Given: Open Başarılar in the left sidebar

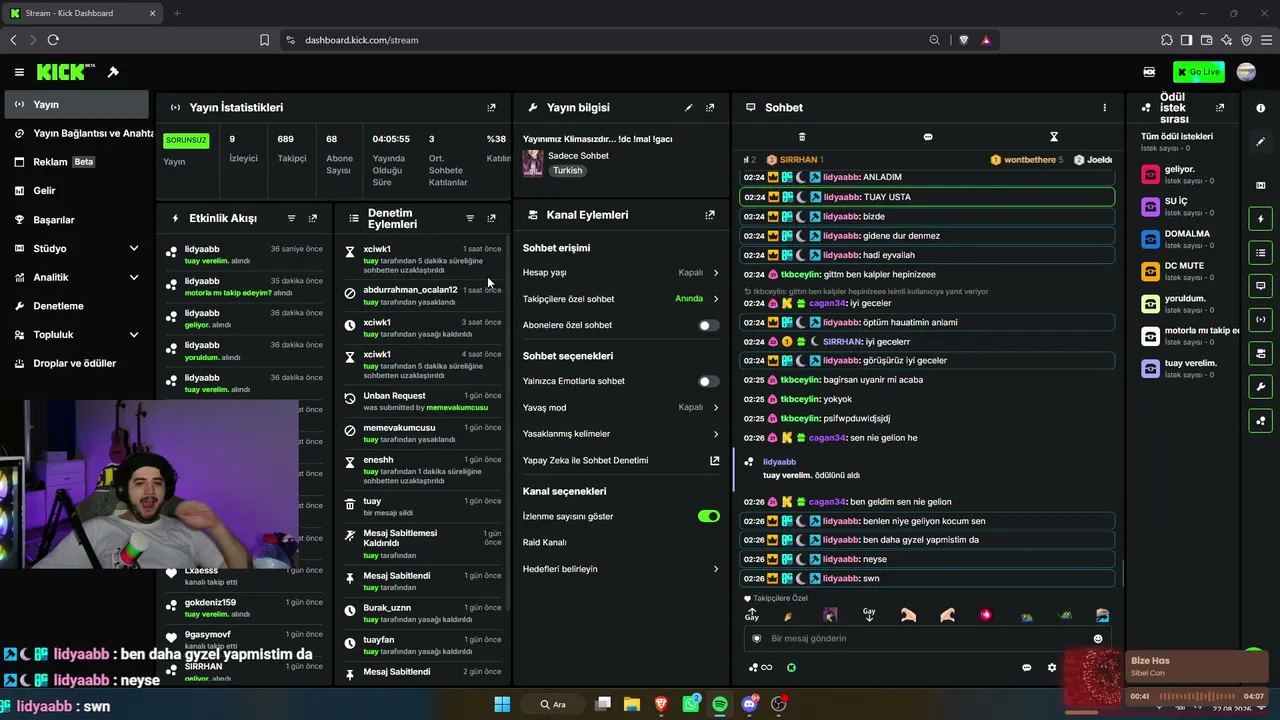Looking at the screenshot, I should [76, 219].
